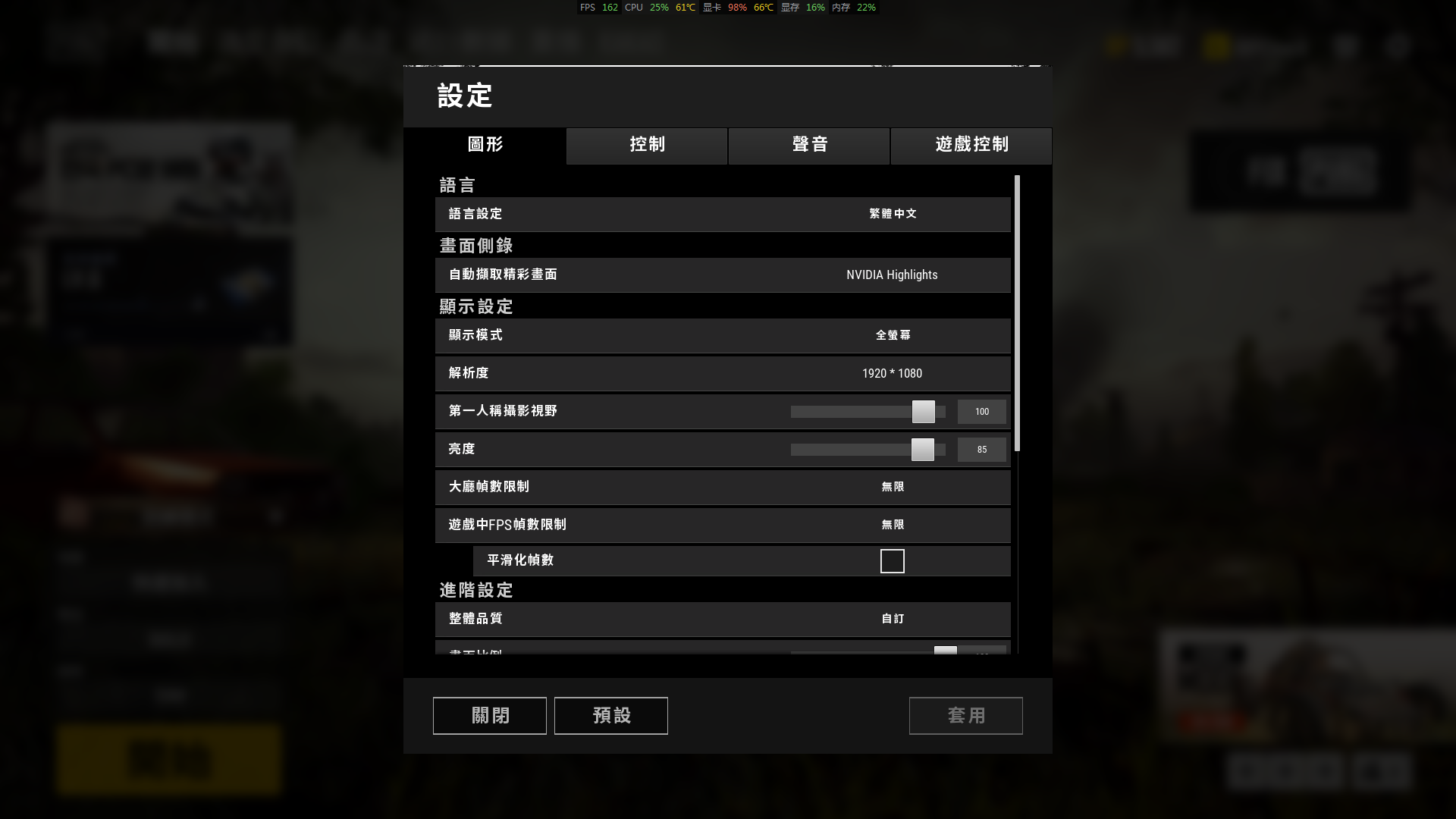Click the 亮度 brightness slider handle
This screenshot has width=1456, height=819.
coord(923,450)
